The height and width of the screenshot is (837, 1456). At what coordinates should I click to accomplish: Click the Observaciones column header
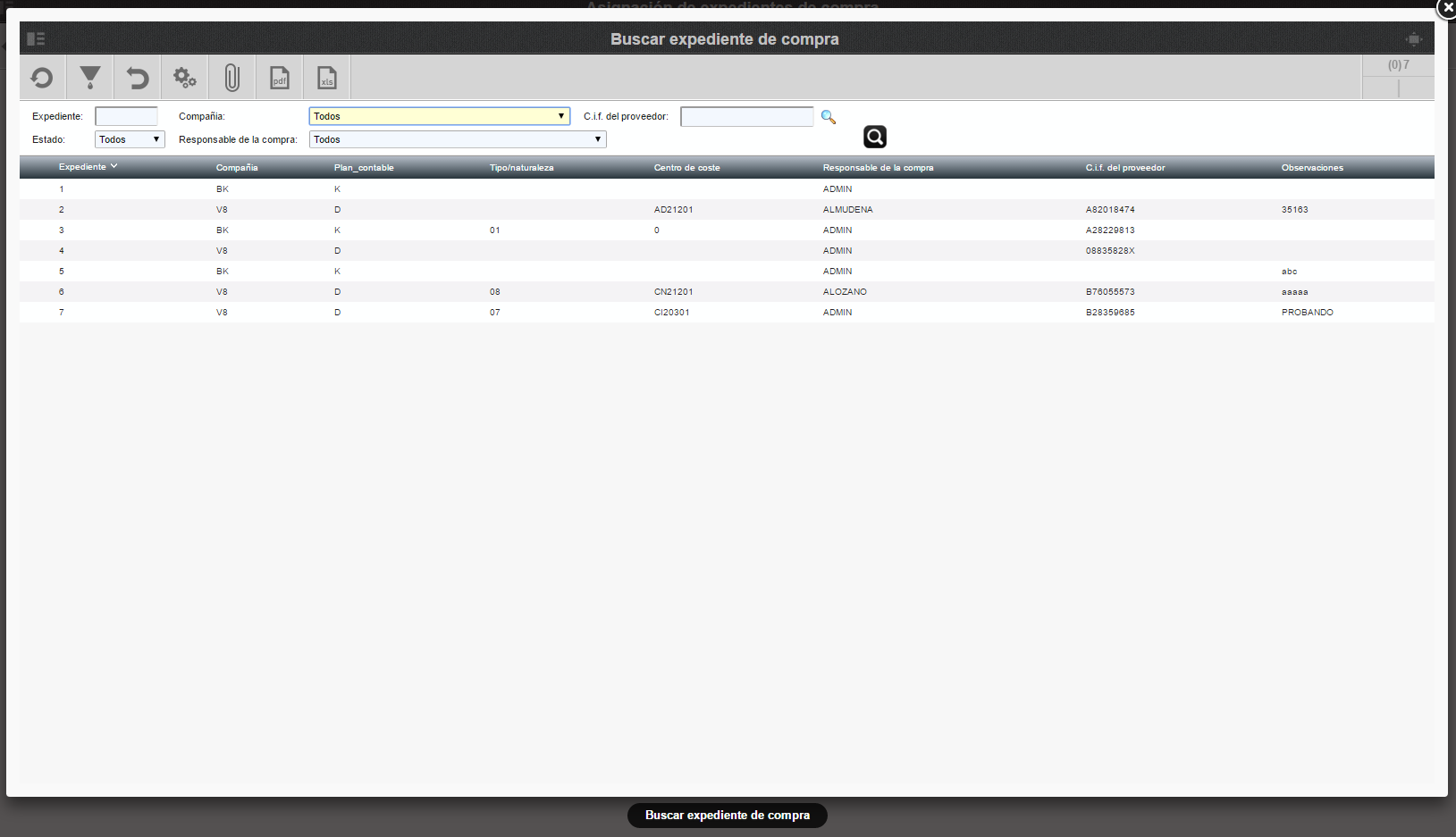tap(1312, 168)
